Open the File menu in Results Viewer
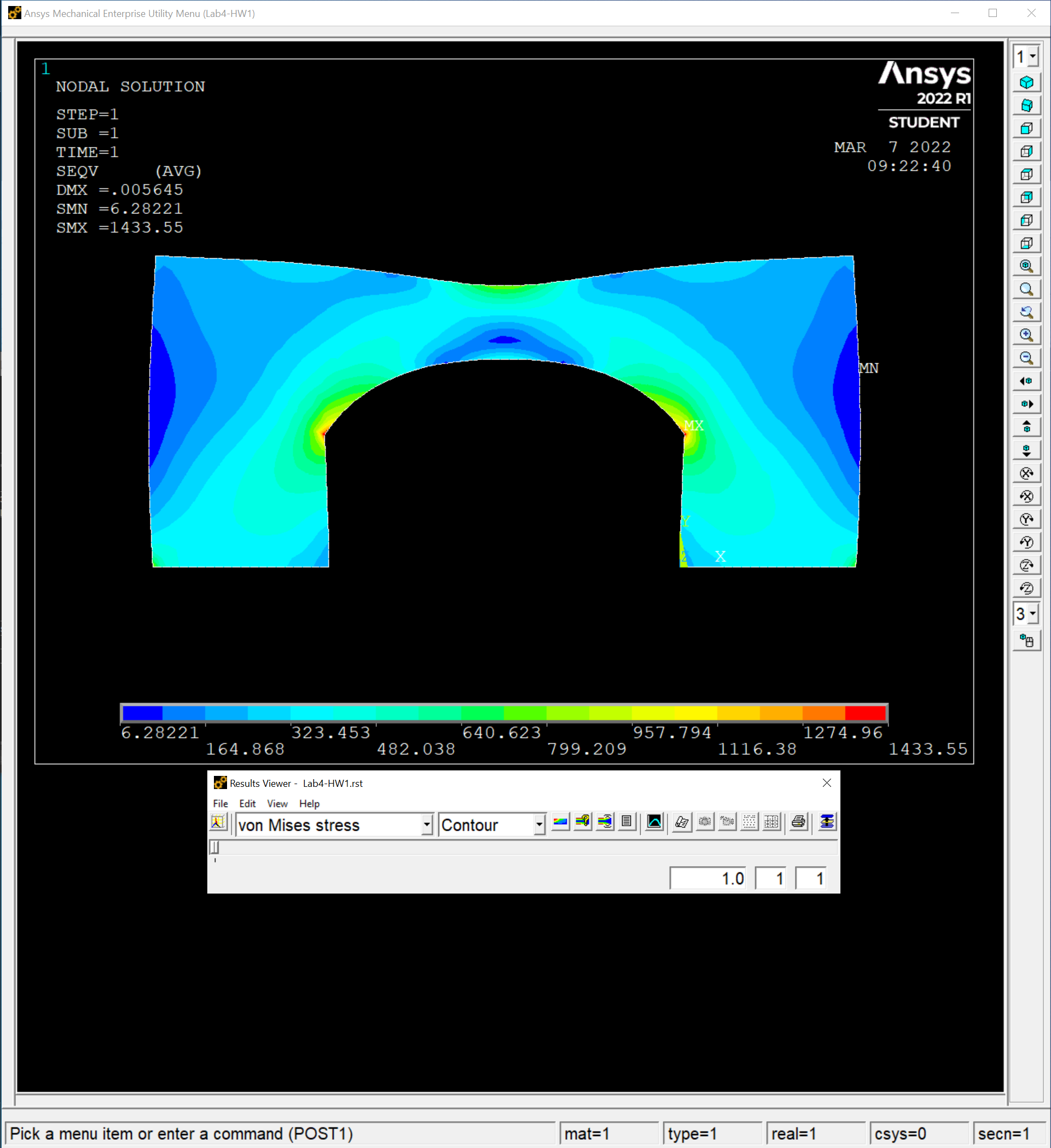Viewport: 1051px width, 1148px height. click(x=220, y=803)
